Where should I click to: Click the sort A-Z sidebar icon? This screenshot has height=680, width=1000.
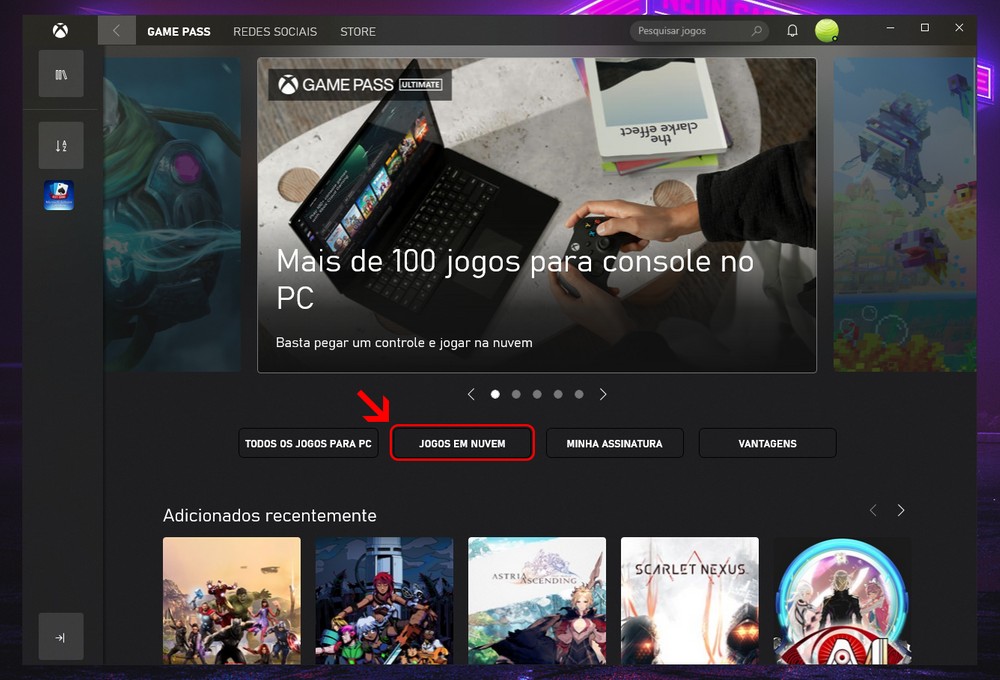[x=60, y=146]
